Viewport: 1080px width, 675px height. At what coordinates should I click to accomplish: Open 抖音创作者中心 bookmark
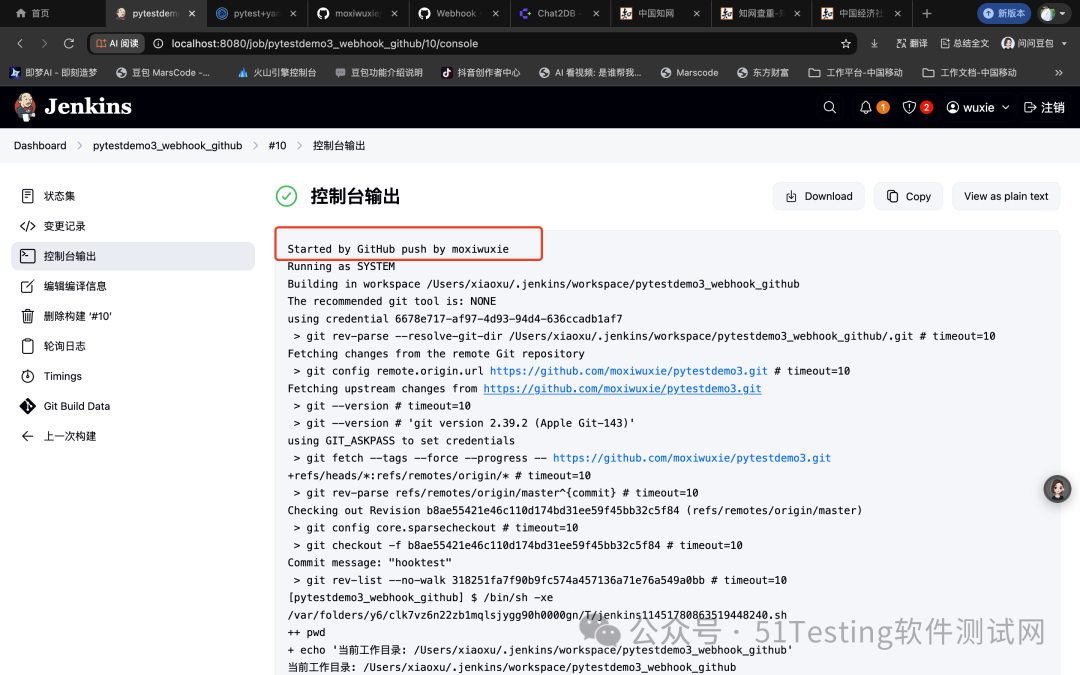[x=481, y=72]
